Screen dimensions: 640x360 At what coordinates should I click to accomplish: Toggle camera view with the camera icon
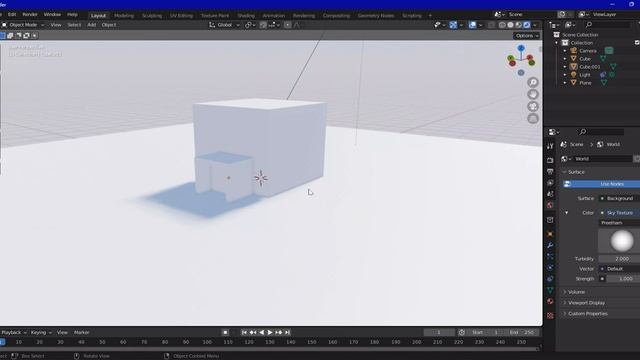pos(533,107)
